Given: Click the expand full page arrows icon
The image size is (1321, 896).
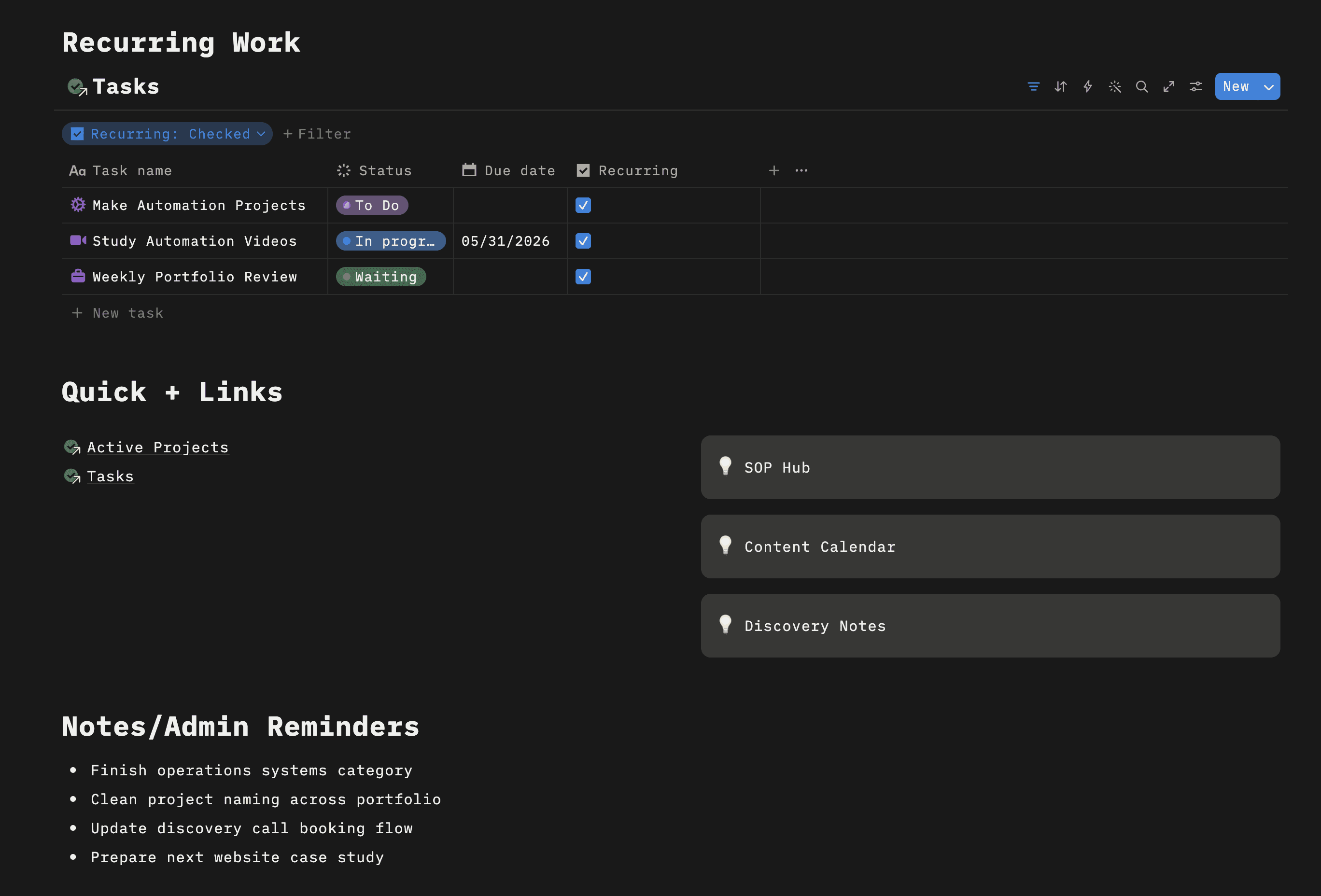Looking at the screenshot, I should [1168, 86].
